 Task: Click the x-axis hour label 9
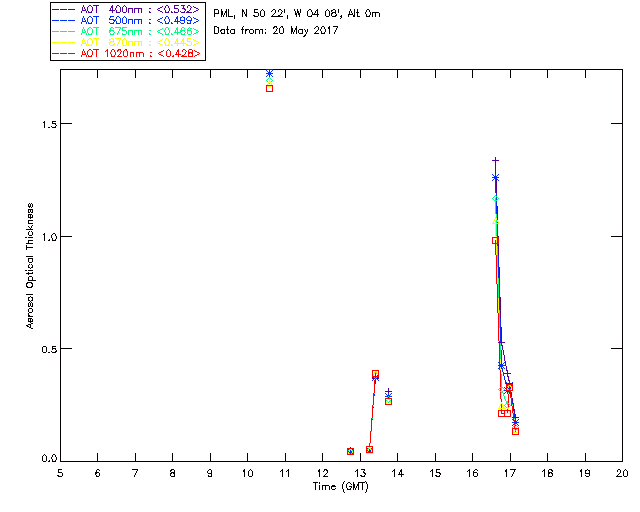210,473
